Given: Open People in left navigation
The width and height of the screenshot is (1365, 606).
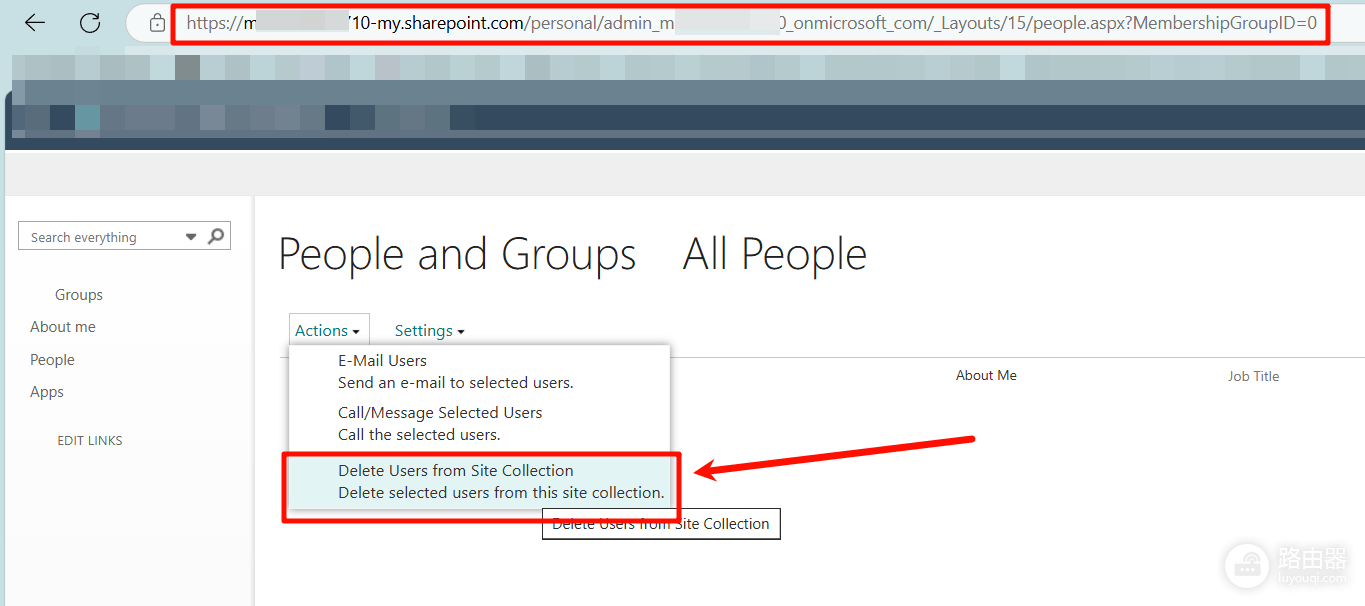Looking at the screenshot, I should (x=52, y=360).
